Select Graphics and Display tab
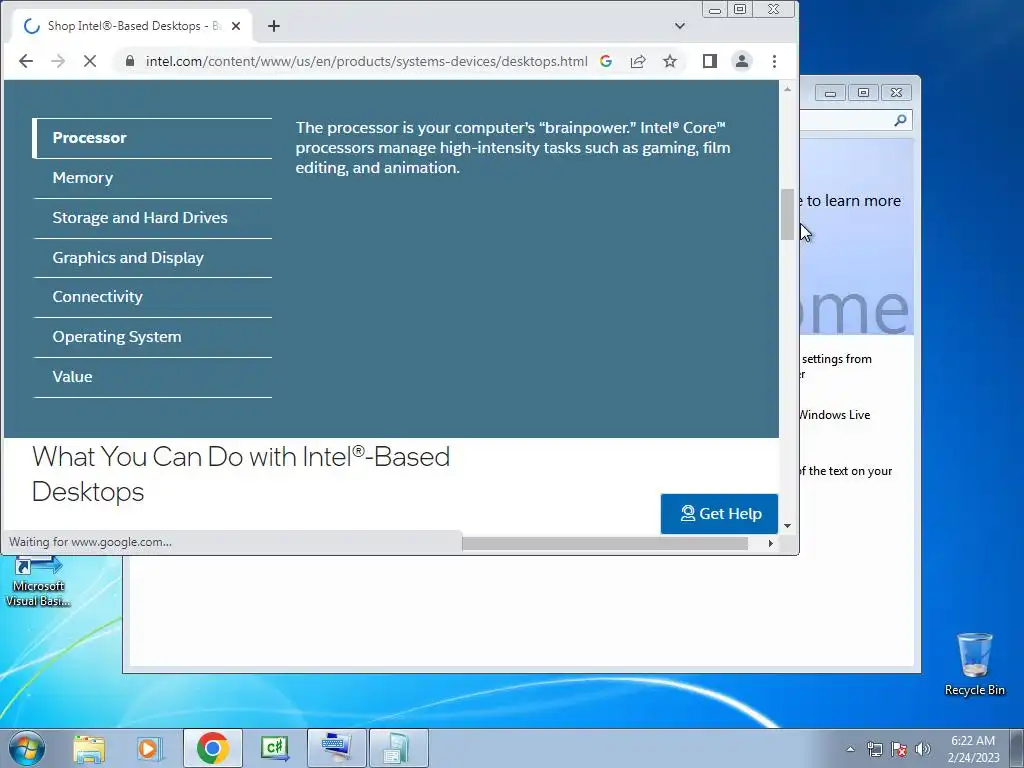The width and height of the screenshot is (1024, 768). point(152,258)
